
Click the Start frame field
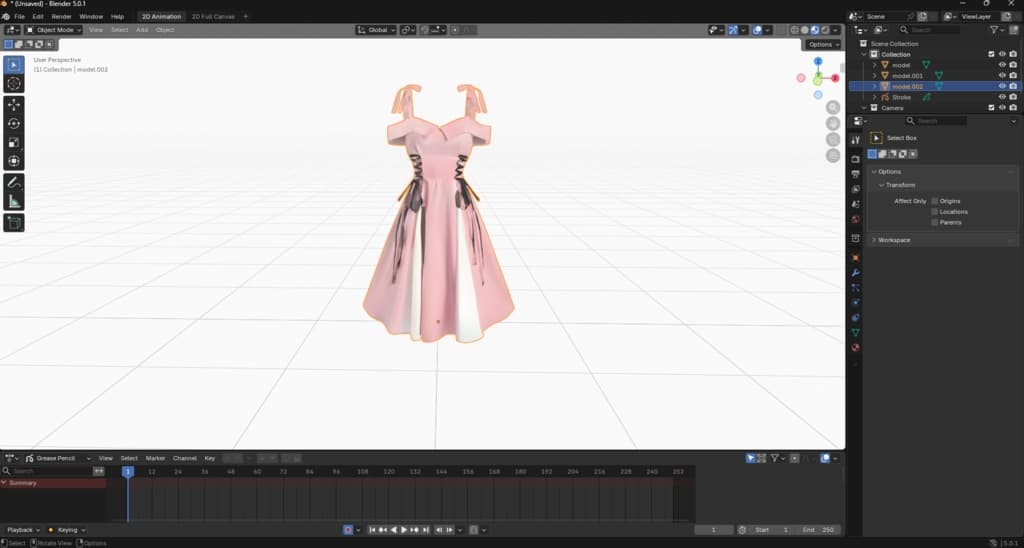click(774, 530)
